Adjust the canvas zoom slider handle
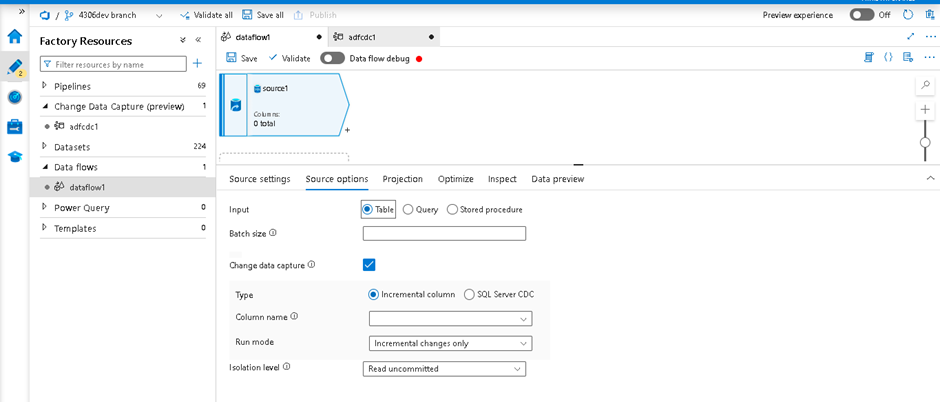The height and width of the screenshot is (402, 940). point(925,142)
